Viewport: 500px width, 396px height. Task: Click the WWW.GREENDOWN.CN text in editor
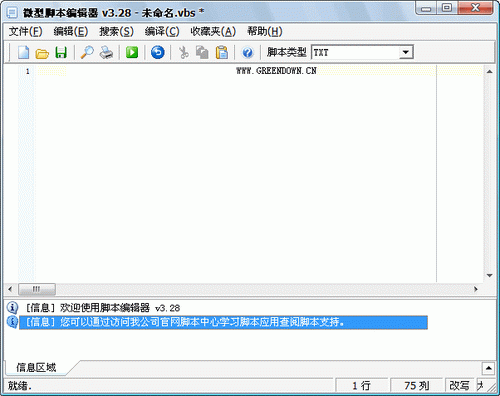(x=276, y=71)
